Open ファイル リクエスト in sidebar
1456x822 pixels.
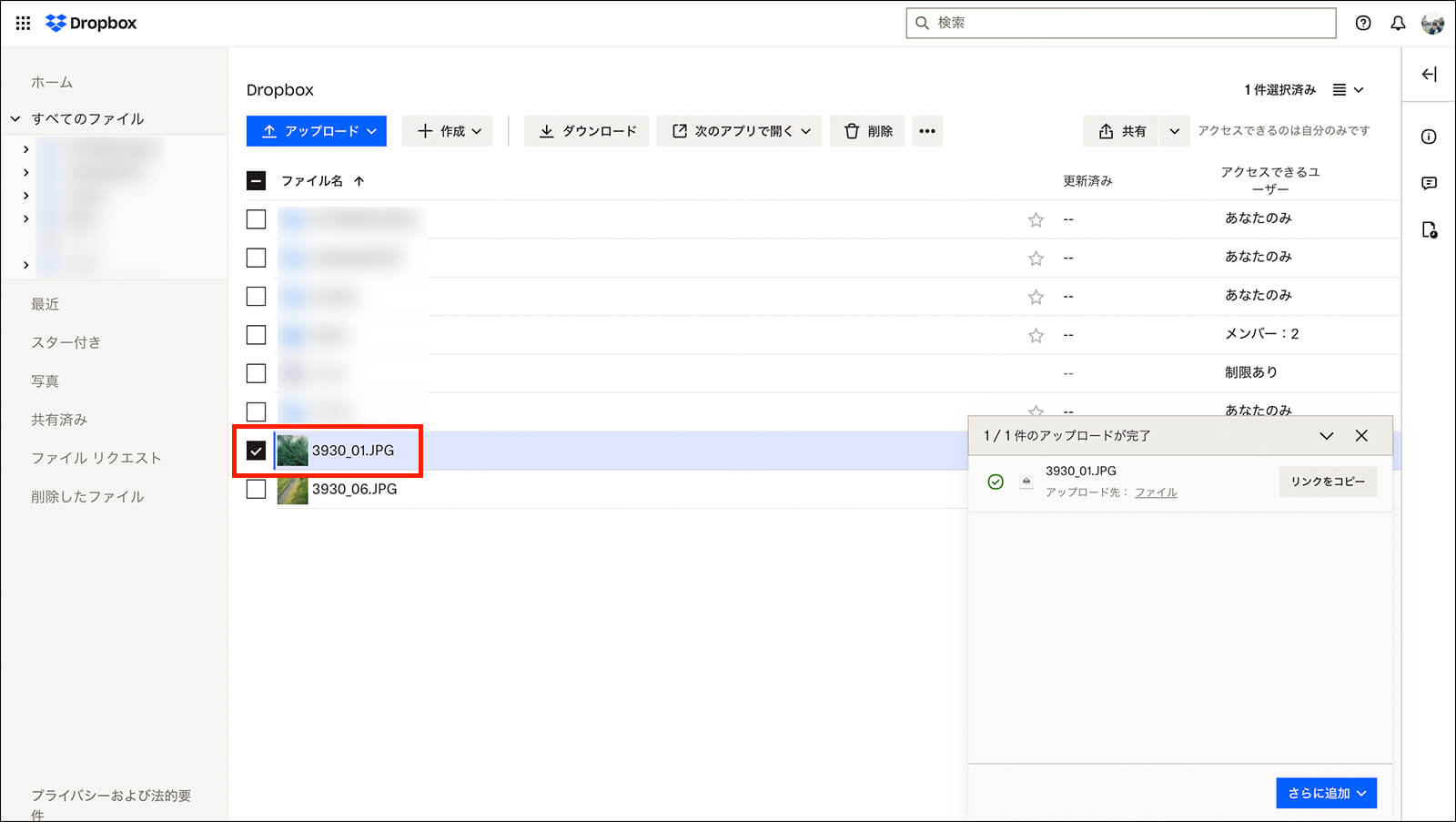[x=96, y=458]
